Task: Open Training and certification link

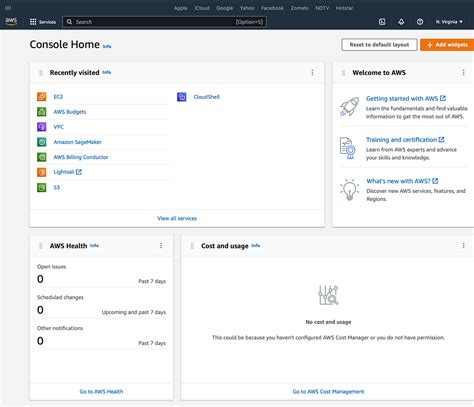Action: (405, 140)
